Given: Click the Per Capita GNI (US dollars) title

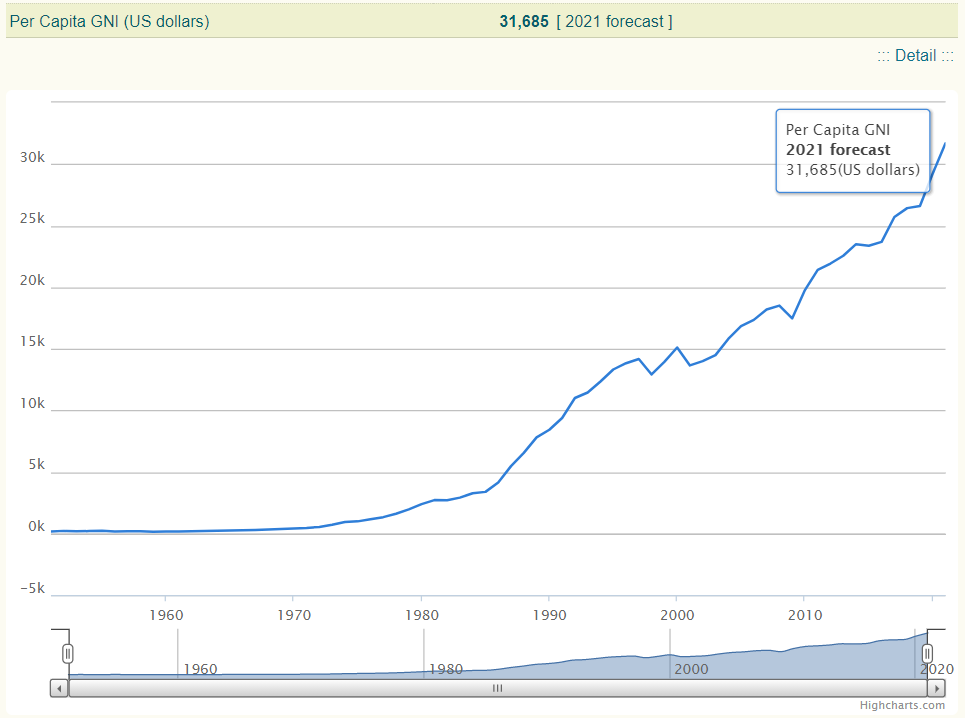Looking at the screenshot, I should coord(110,21).
